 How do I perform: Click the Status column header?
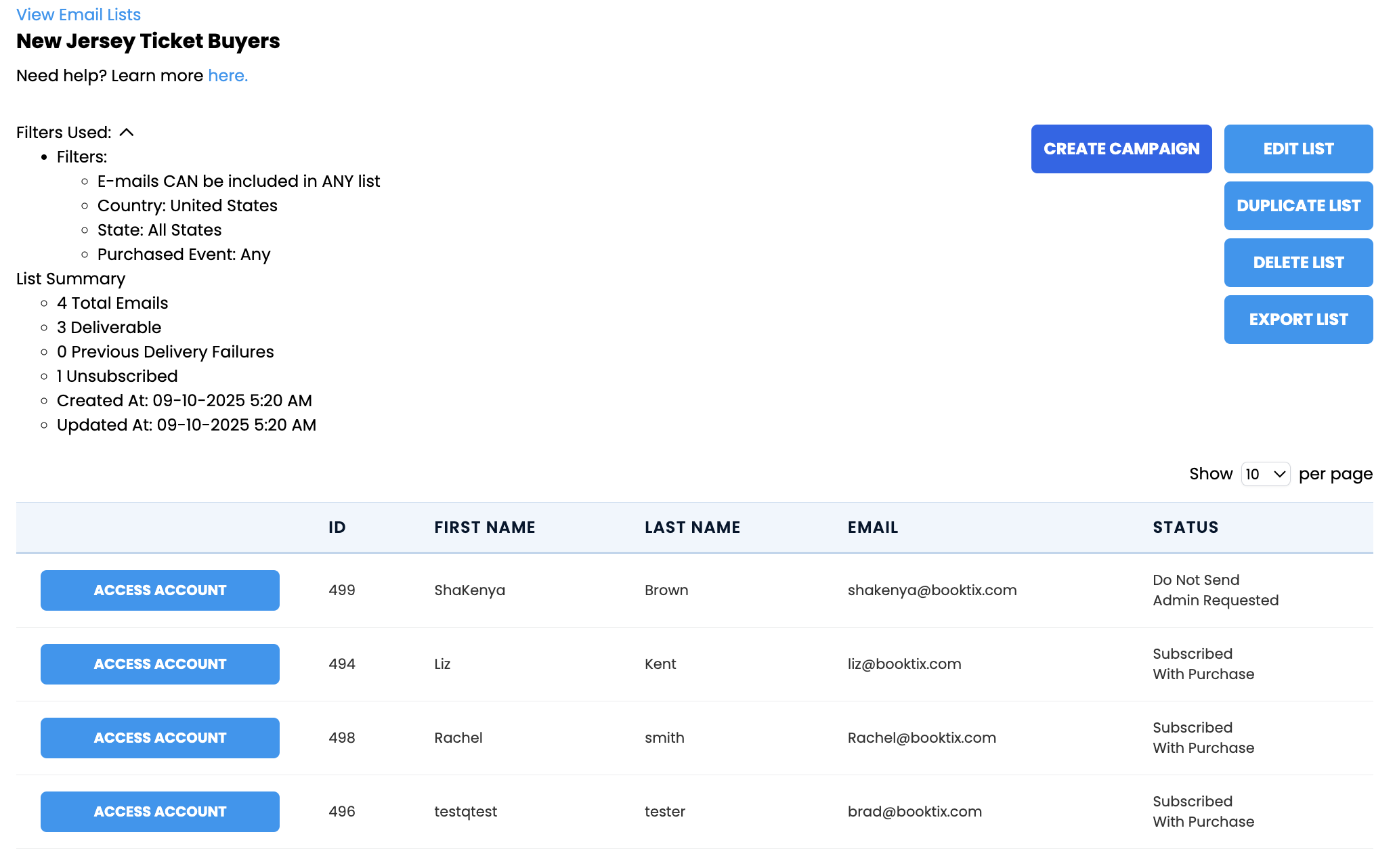1185,527
